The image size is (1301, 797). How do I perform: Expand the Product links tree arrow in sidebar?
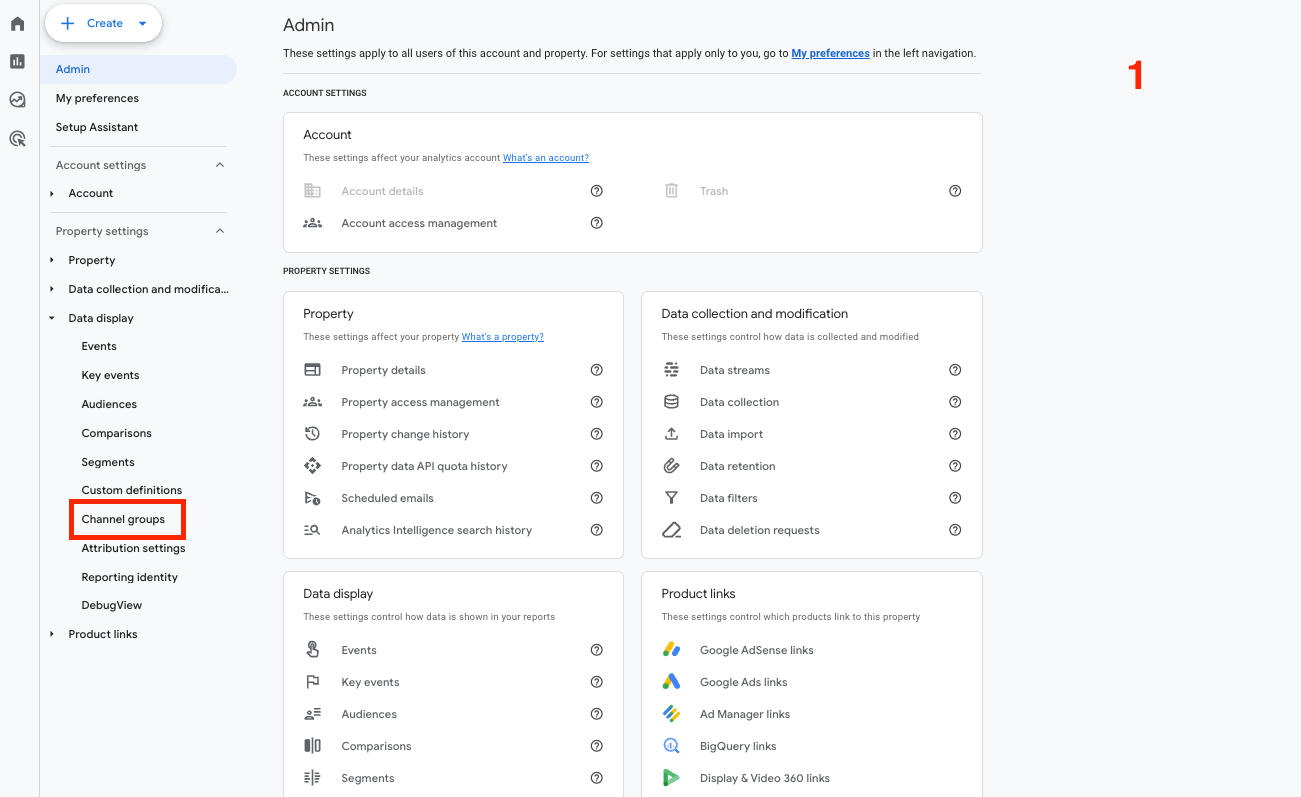[52, 634]
